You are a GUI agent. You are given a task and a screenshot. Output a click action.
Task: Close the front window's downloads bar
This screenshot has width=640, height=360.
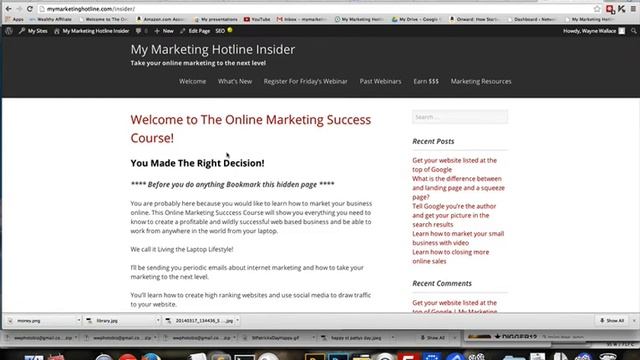(633, 321)
